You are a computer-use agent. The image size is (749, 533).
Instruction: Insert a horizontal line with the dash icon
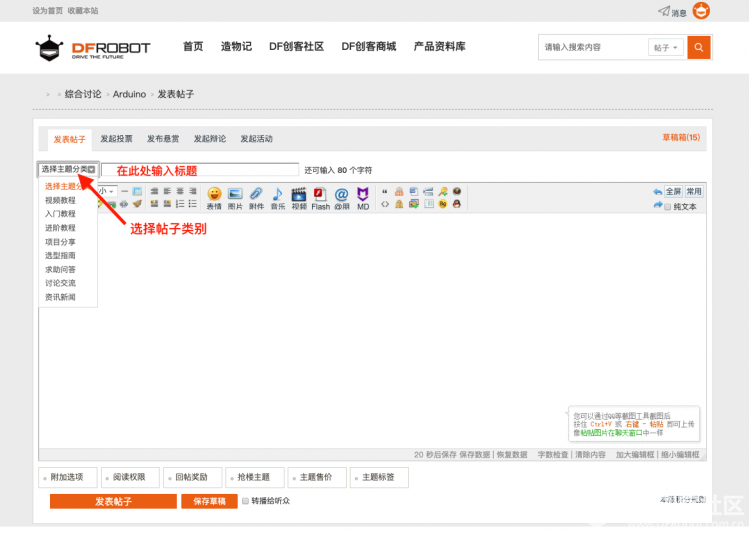tap(125, 191)
